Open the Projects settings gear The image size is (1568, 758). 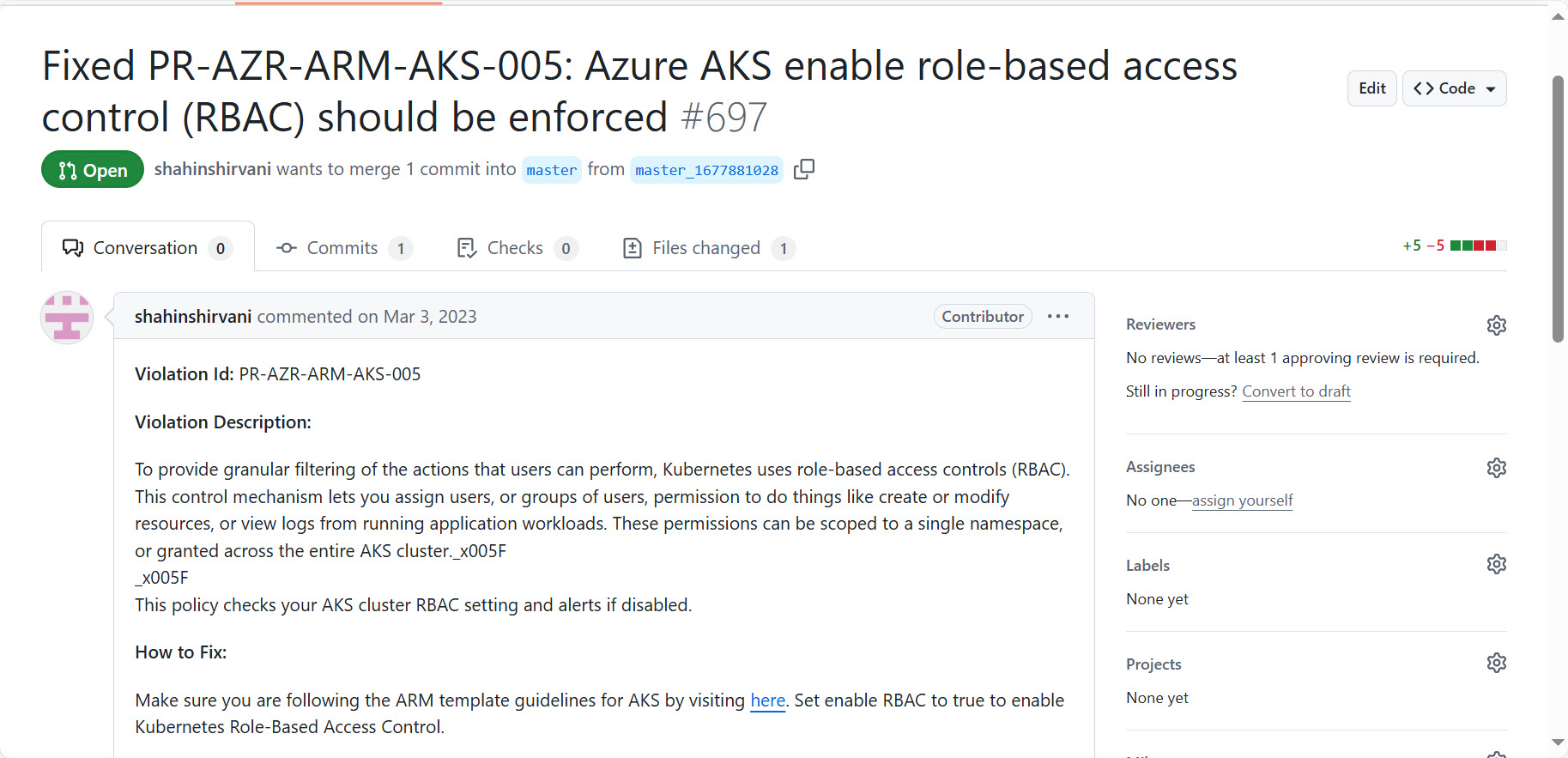[1497, 663]
